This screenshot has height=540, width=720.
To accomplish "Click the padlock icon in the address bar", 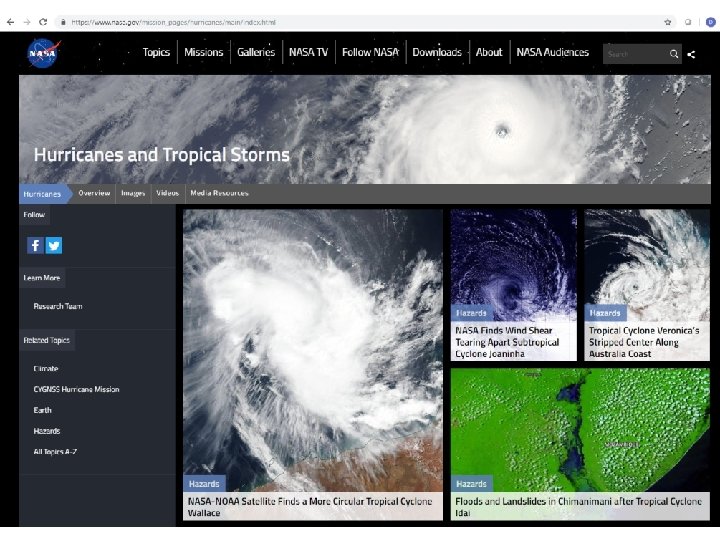I will pos(63,22).
